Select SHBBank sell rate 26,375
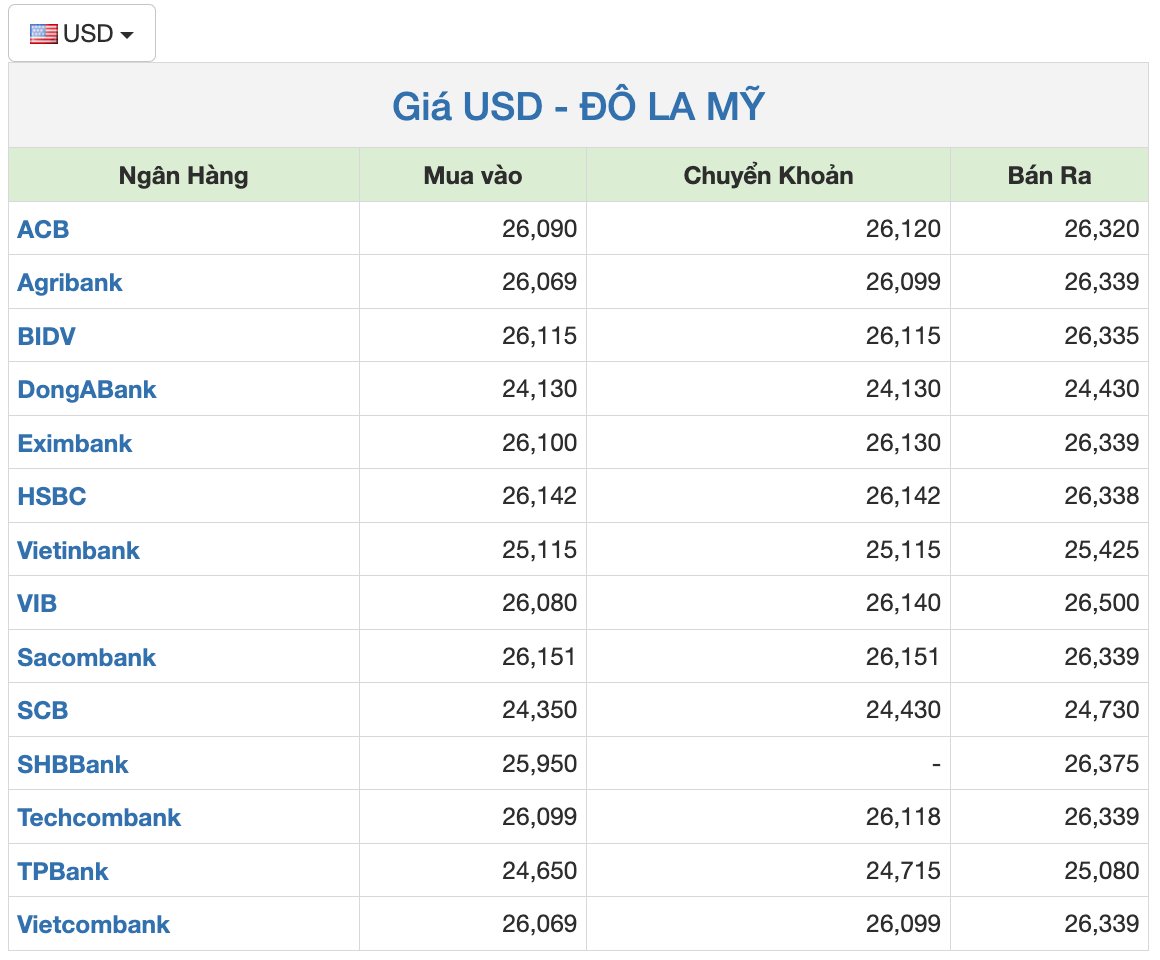This screenshot has height=960, width=1160. (x=1102, y=764)
